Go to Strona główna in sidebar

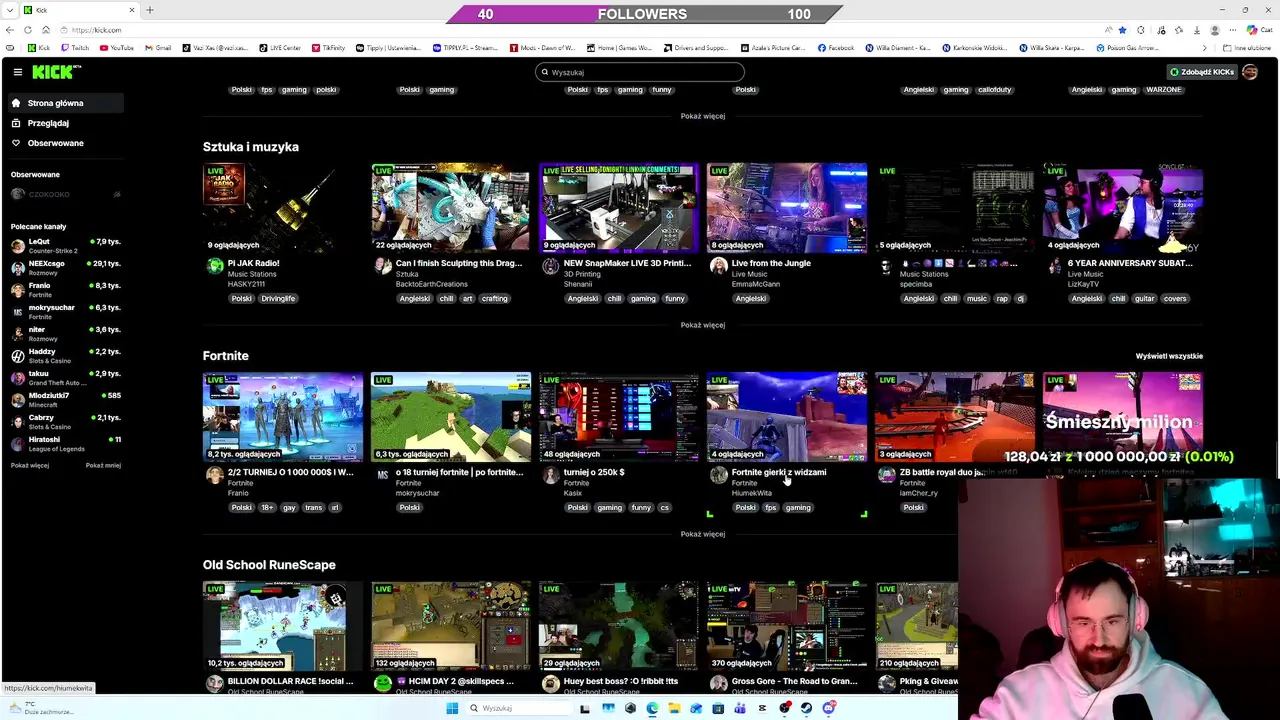point(65,103)
